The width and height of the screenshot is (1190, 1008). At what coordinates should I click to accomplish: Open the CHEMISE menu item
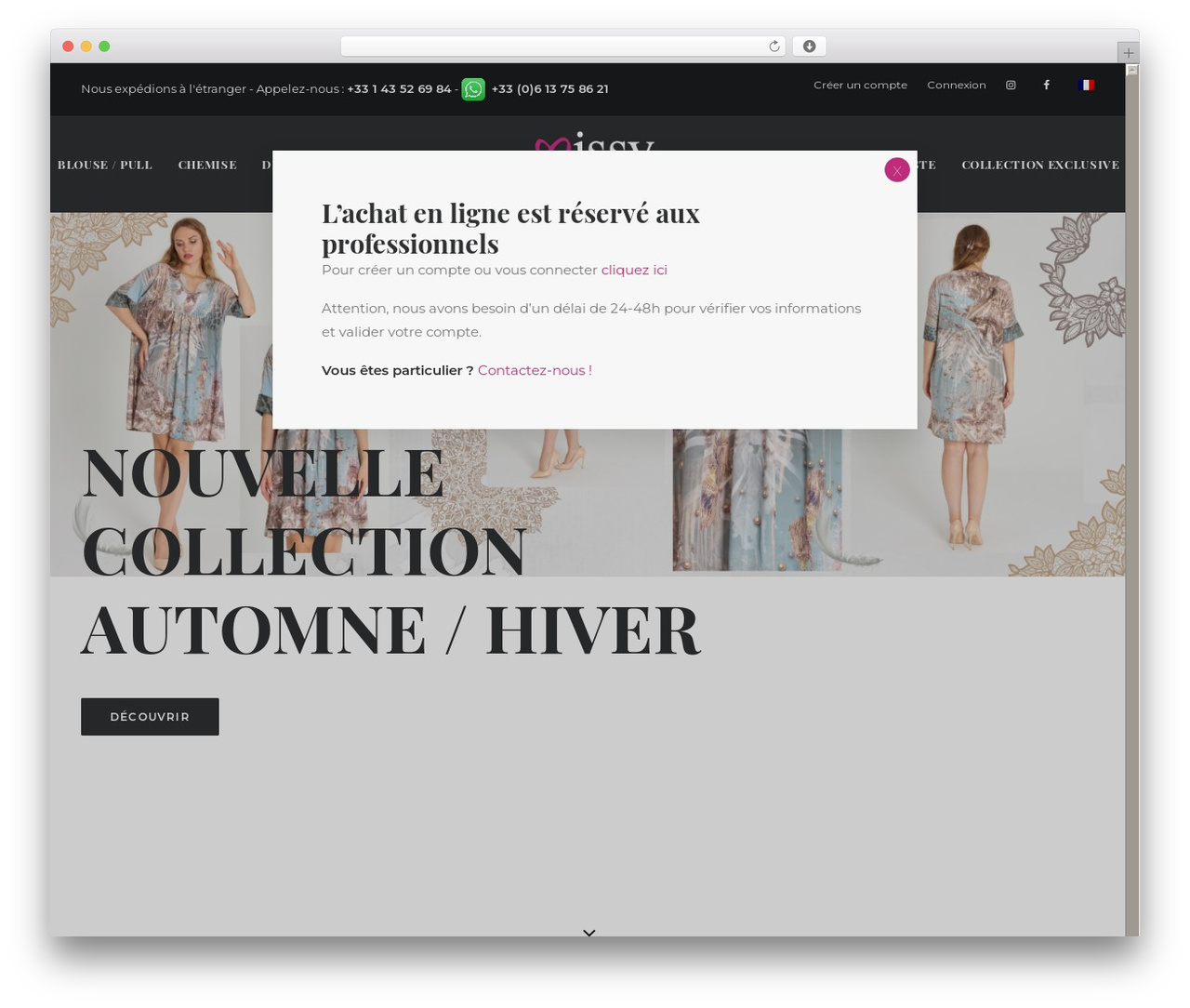pos(207,165)
